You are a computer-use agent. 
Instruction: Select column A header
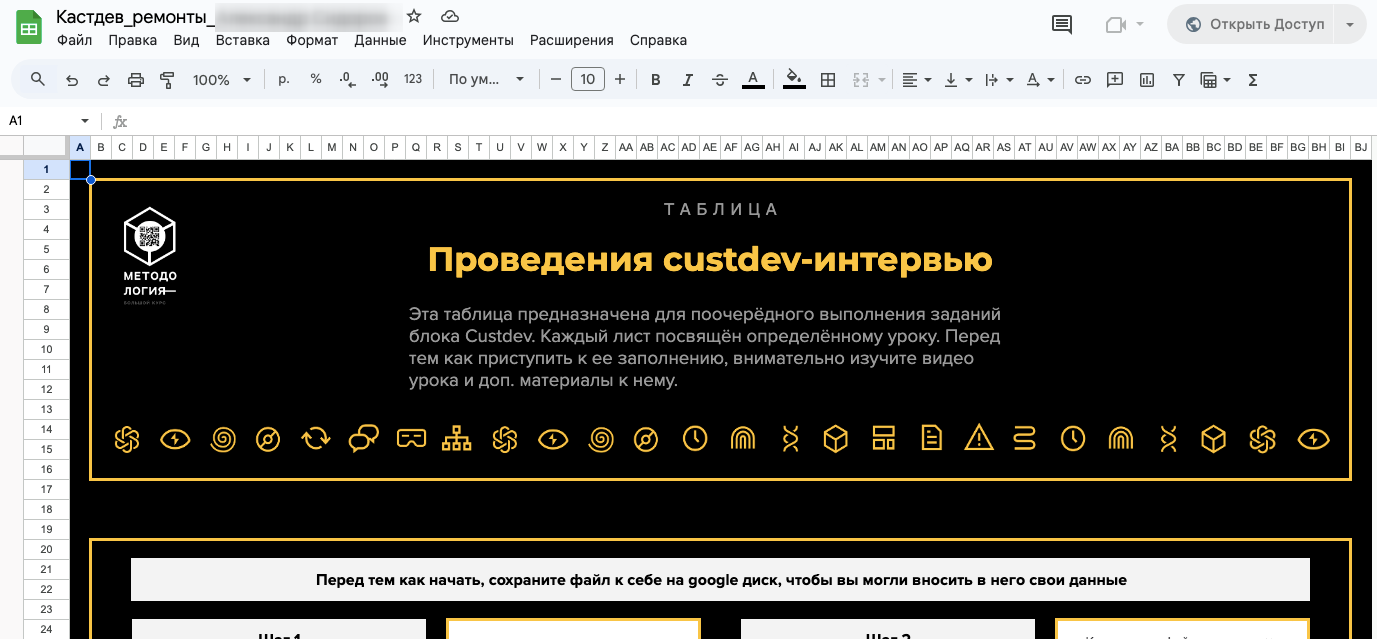pos(80,147)
